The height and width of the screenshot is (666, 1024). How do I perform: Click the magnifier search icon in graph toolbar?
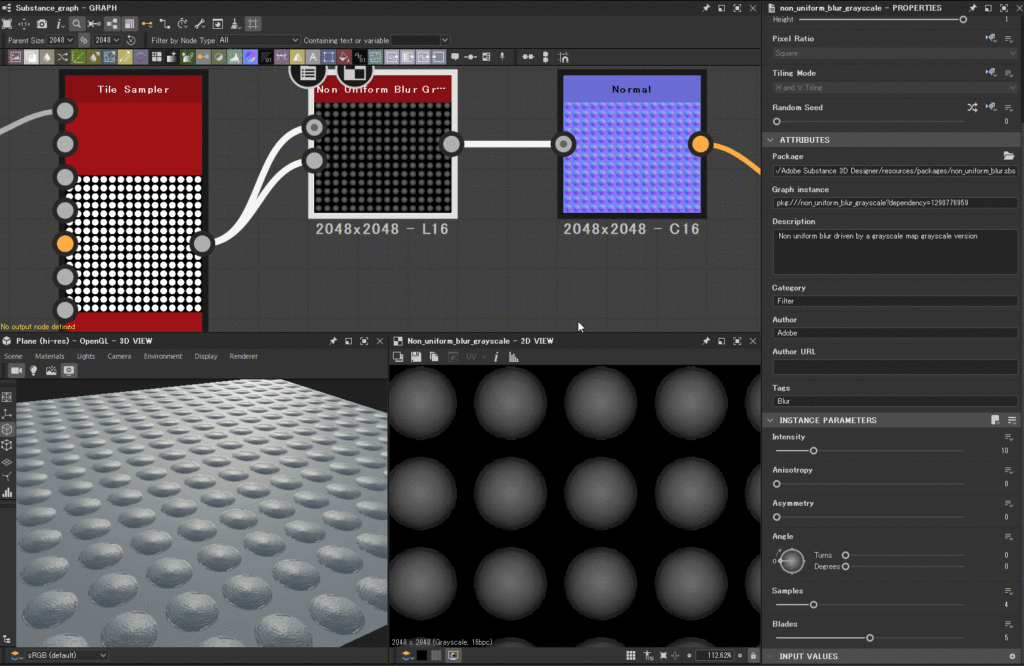point(77,23)
